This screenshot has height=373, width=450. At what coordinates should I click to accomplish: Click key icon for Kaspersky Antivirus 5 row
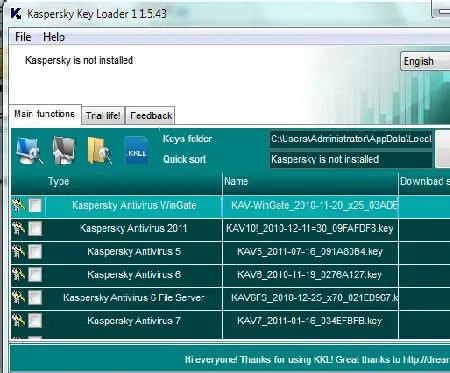19,251
